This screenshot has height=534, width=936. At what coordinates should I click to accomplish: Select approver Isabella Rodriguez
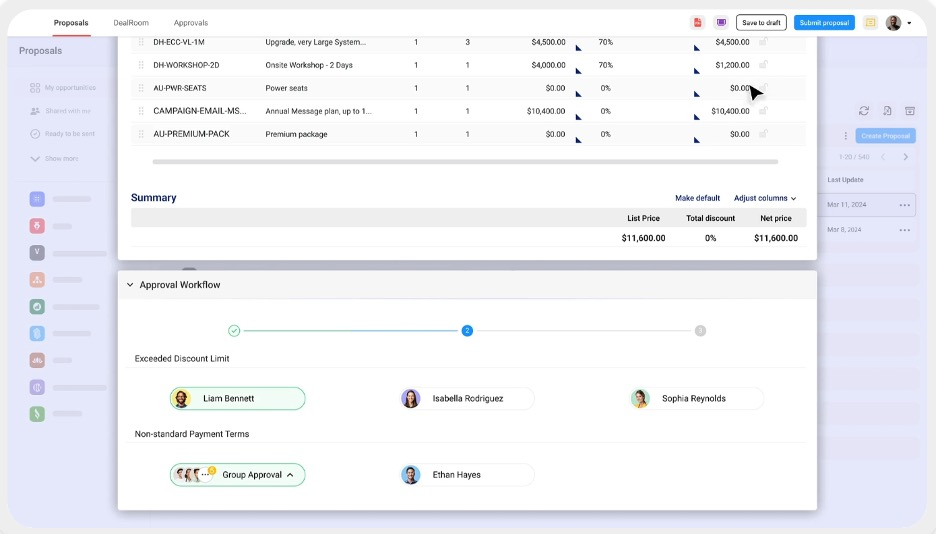(x=467, y=399)
